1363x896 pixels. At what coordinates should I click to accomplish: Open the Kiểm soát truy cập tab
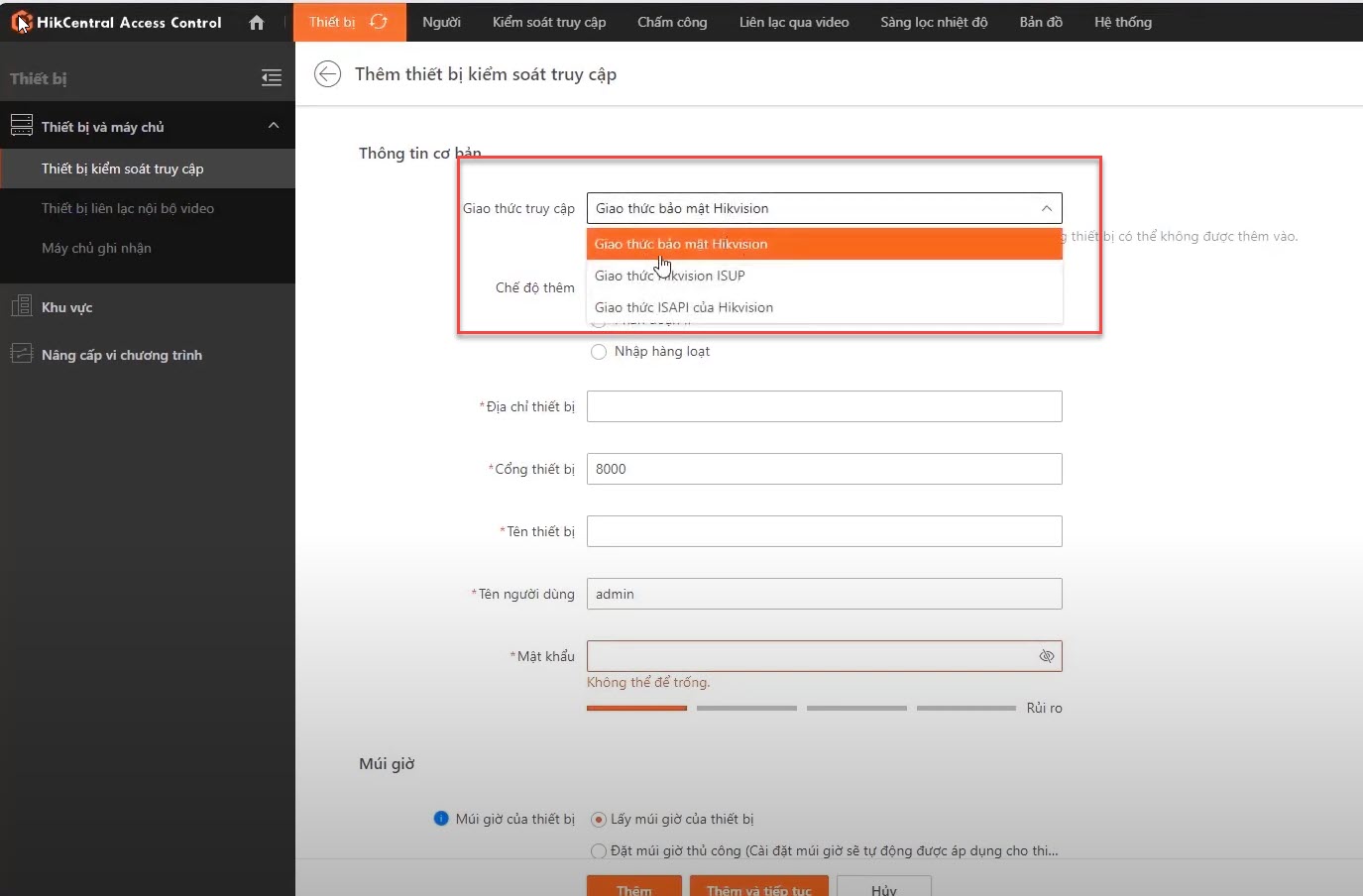point(549,22)
